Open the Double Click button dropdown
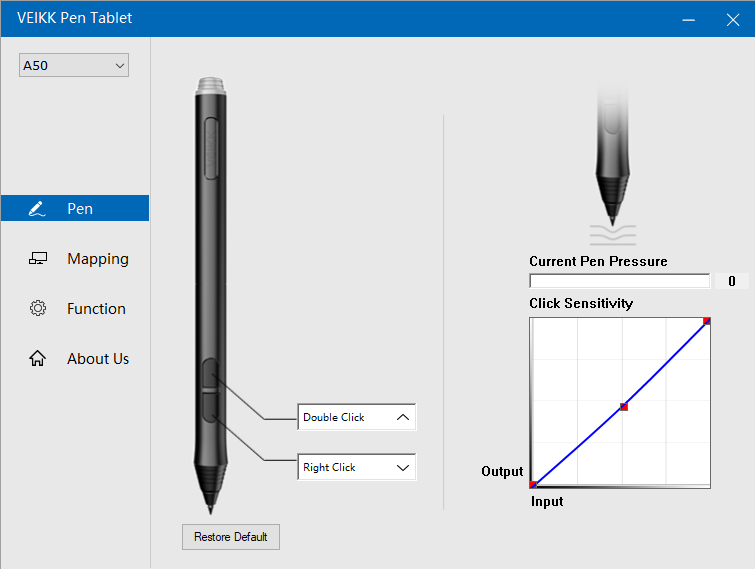 point(356,417)
